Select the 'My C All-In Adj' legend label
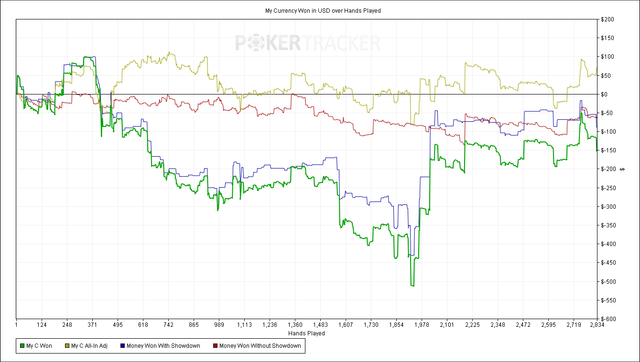This screenshot has width=640, height=362. pyautogui.click(x=89, y=346)
